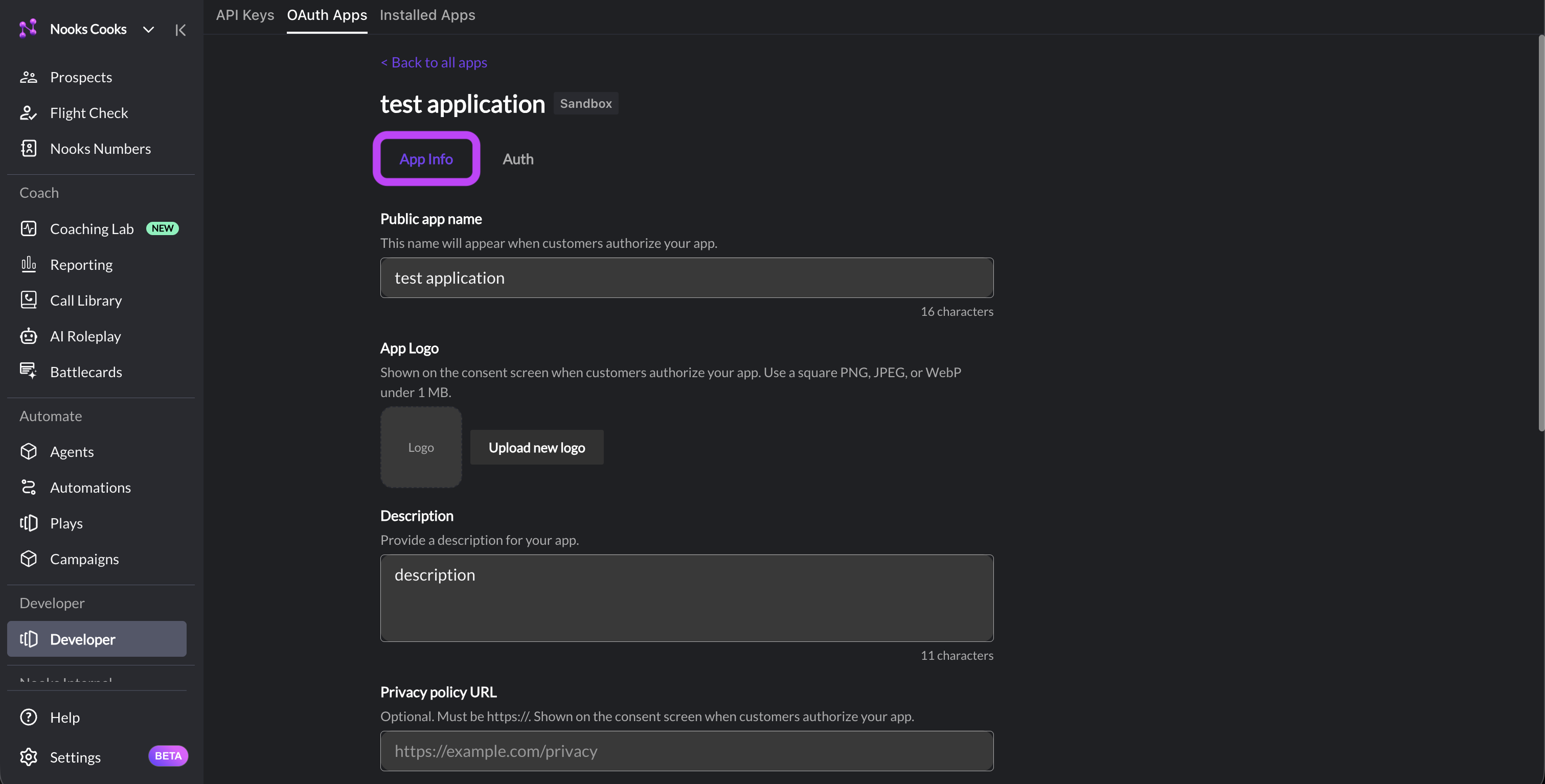Click the Campaigns cube icon
The width and height of the screenshot is (1545, 784).
28,559
